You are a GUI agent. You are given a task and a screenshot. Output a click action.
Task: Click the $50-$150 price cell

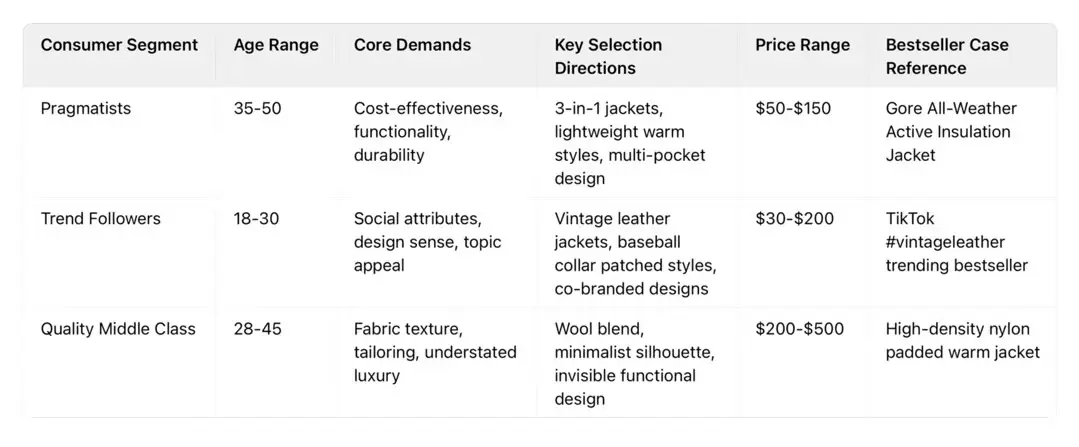tap(793, 109)
